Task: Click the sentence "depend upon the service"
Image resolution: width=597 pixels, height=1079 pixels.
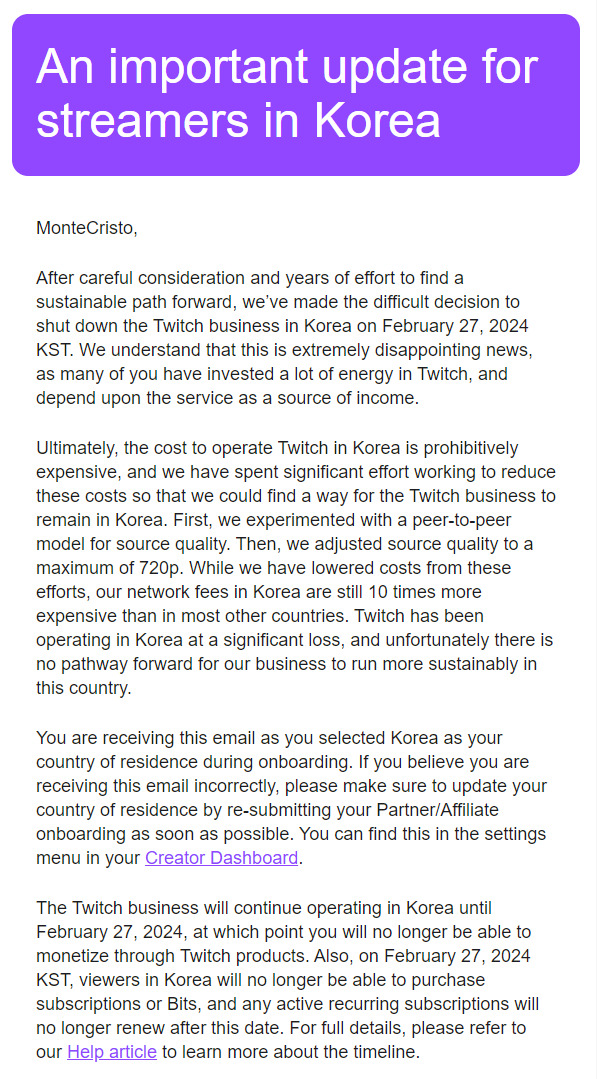Action: pyautogui.click(x=227, y=398)
